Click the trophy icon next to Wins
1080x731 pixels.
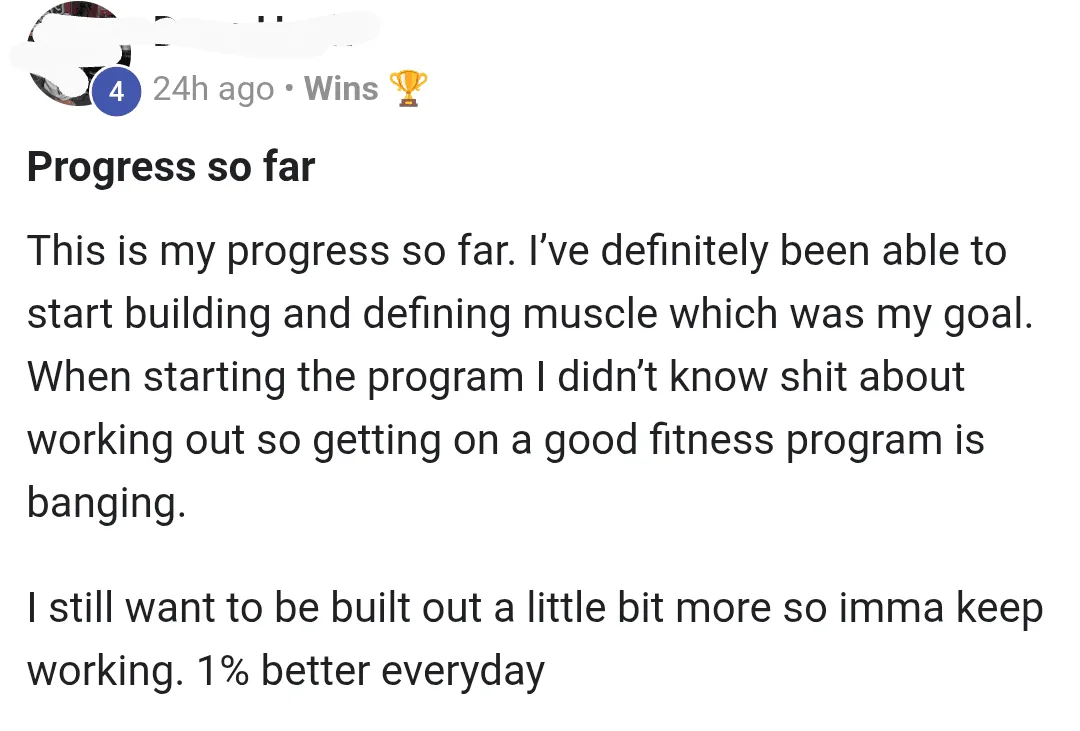(x=408, y=88)
